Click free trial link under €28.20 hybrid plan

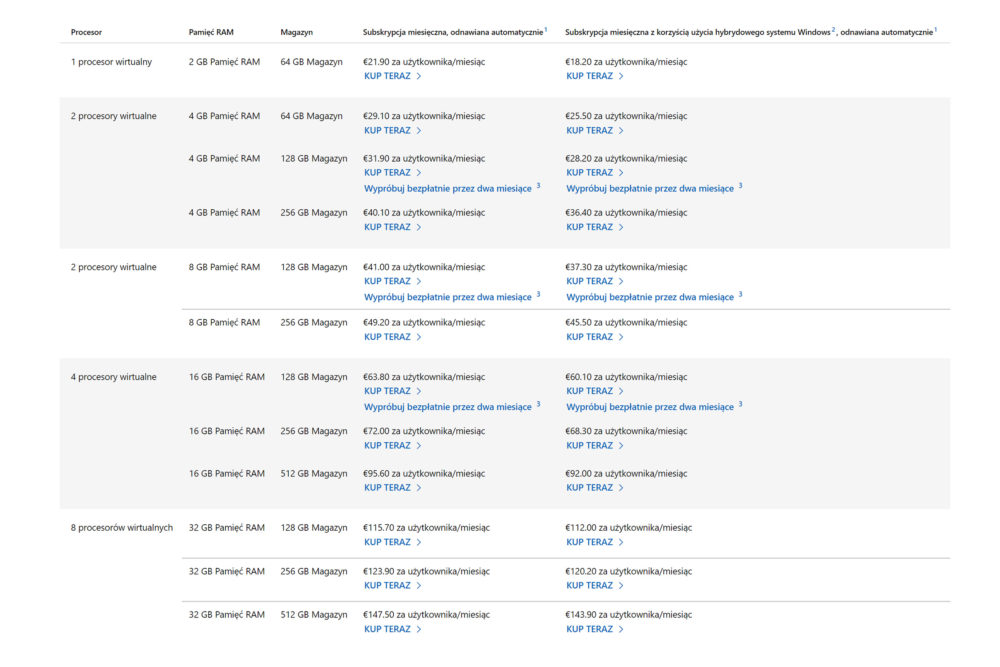pos(650,187)
